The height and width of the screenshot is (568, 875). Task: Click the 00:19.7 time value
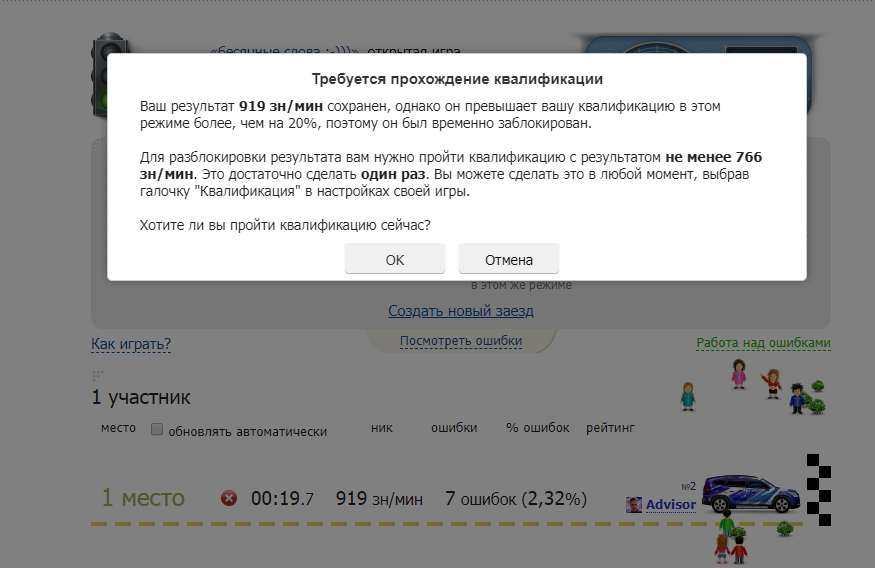point(282,498)
